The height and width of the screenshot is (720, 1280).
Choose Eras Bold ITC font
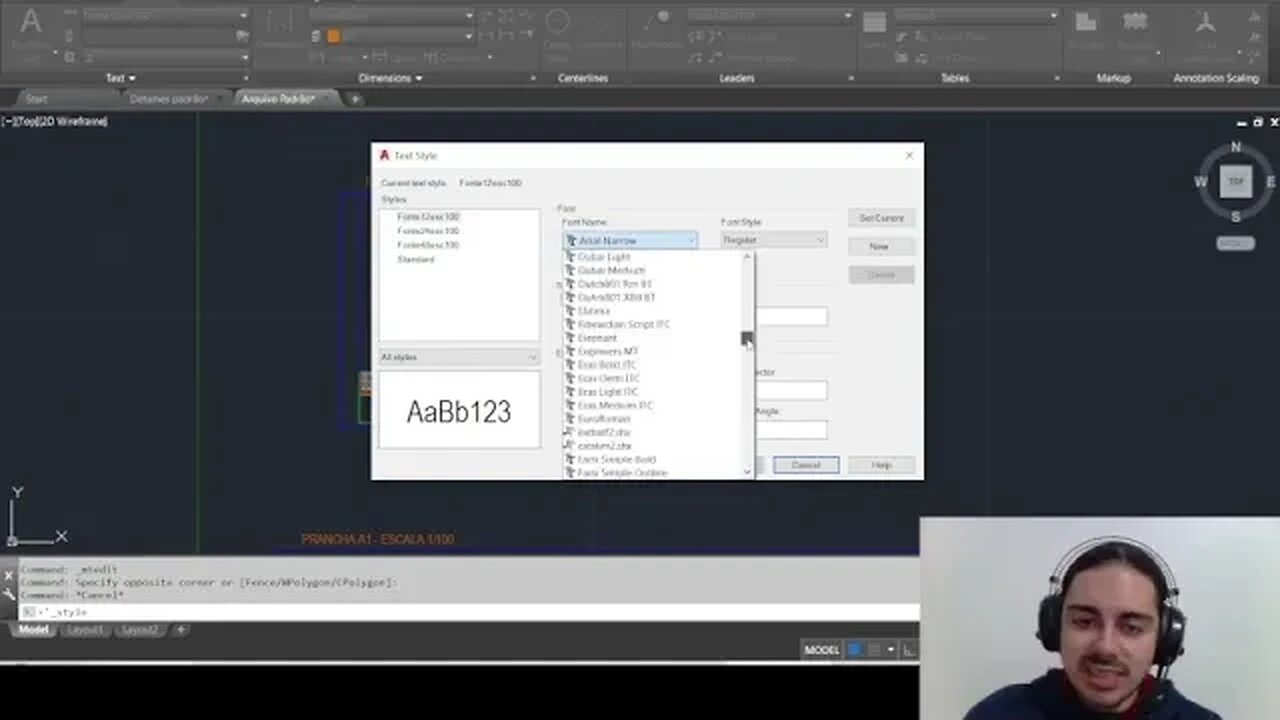point(607,365)
